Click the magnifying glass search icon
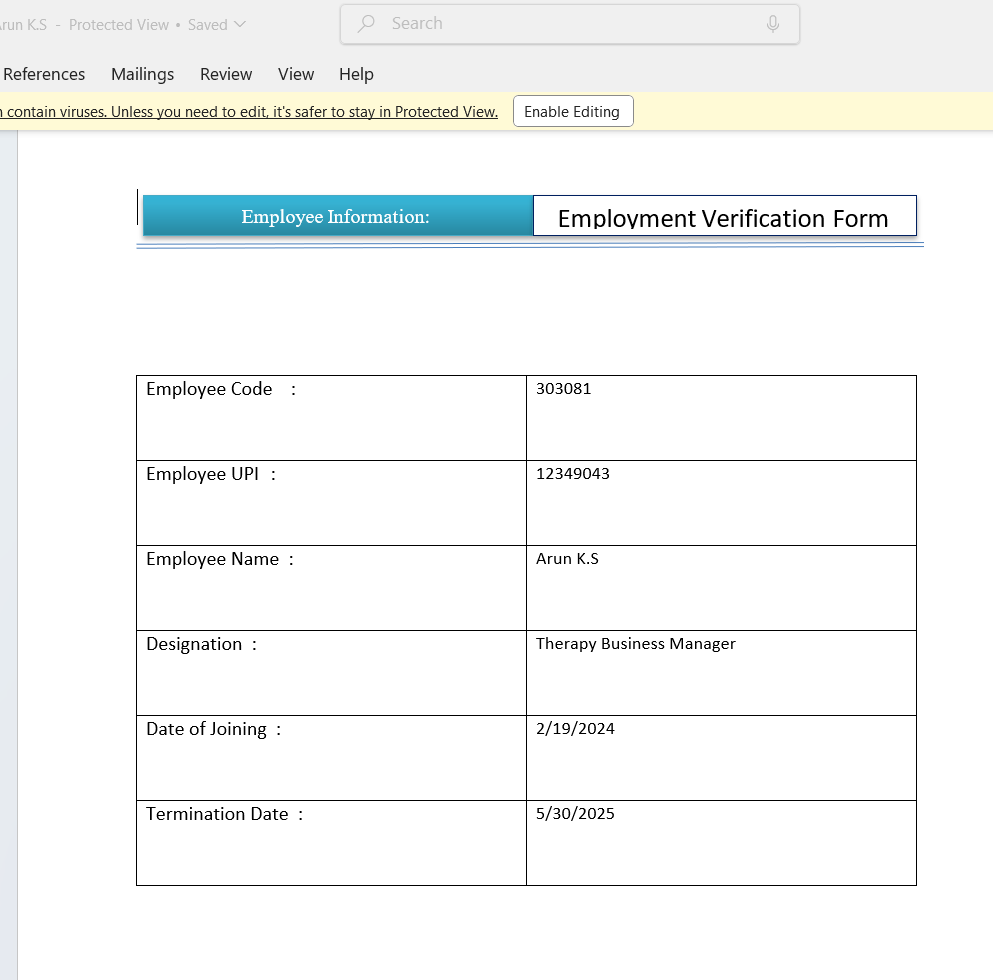The height and width of the screenshot is (980, 993). click(366, 24)
